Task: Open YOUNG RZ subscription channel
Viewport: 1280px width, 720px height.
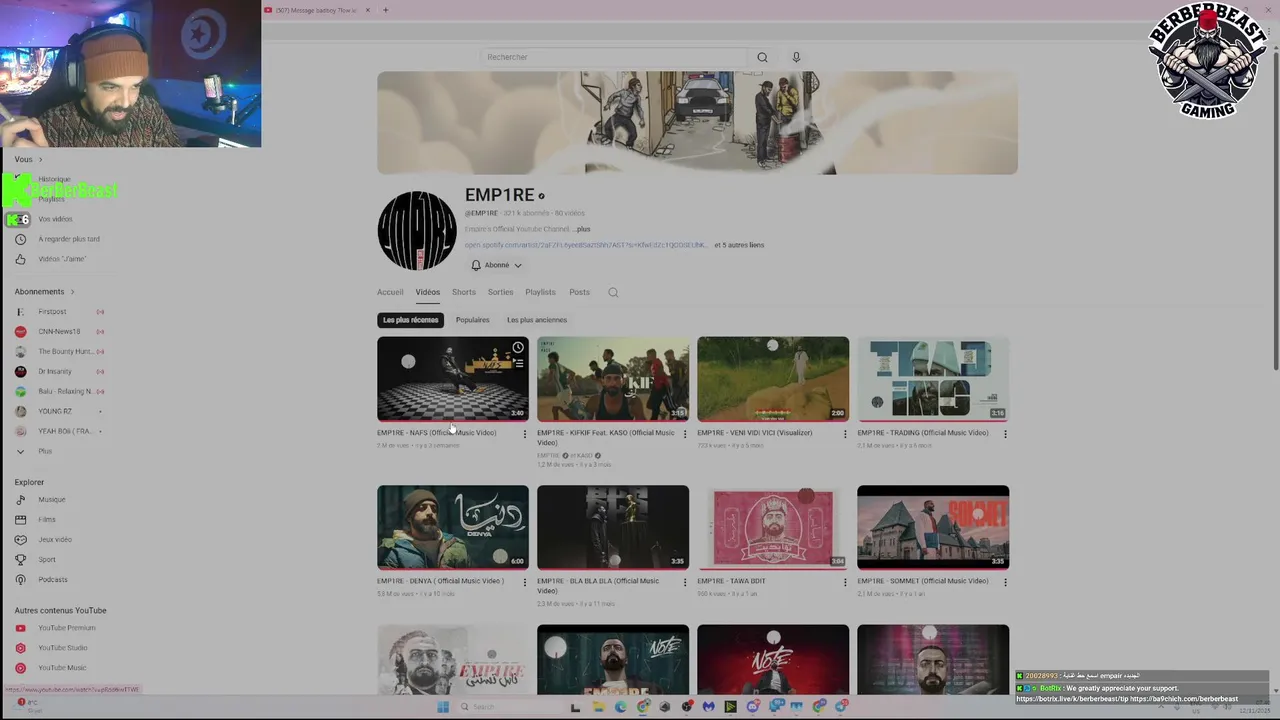Action: pos(55,412)
